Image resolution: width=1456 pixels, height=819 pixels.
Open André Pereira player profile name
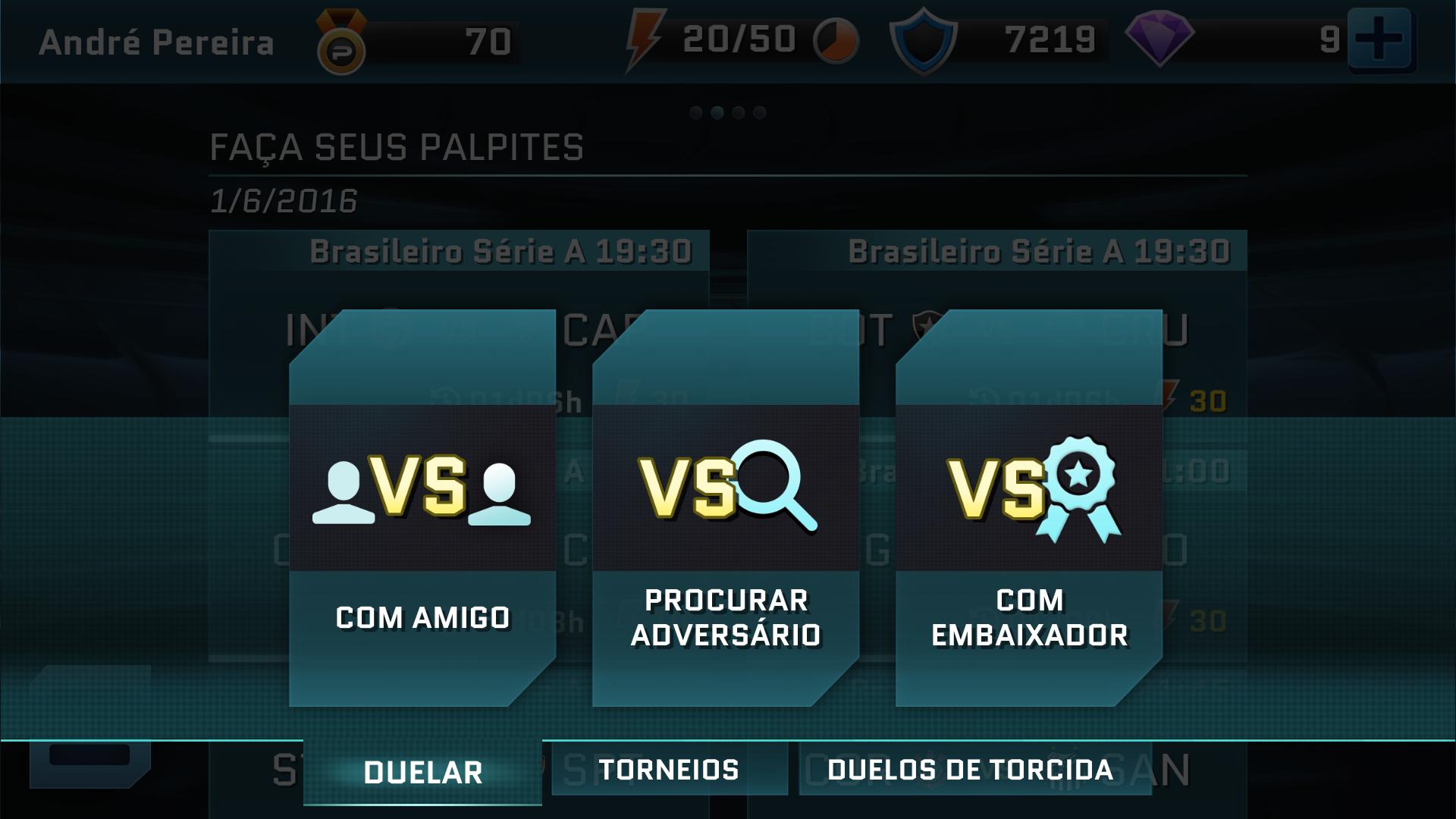pyautogui.click(x=156, y=42)
